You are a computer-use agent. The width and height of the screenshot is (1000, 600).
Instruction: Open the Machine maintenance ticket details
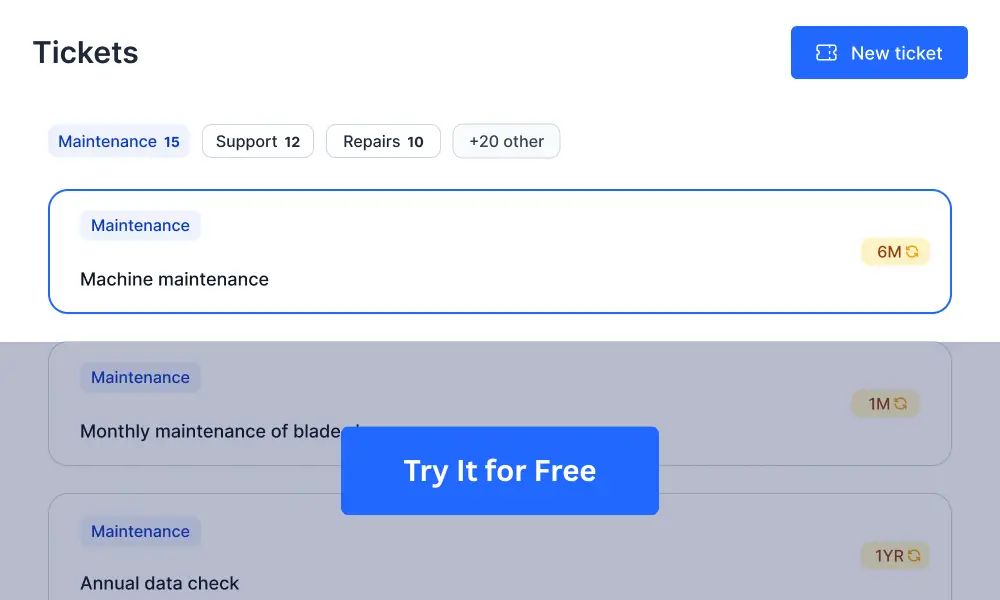500,251
